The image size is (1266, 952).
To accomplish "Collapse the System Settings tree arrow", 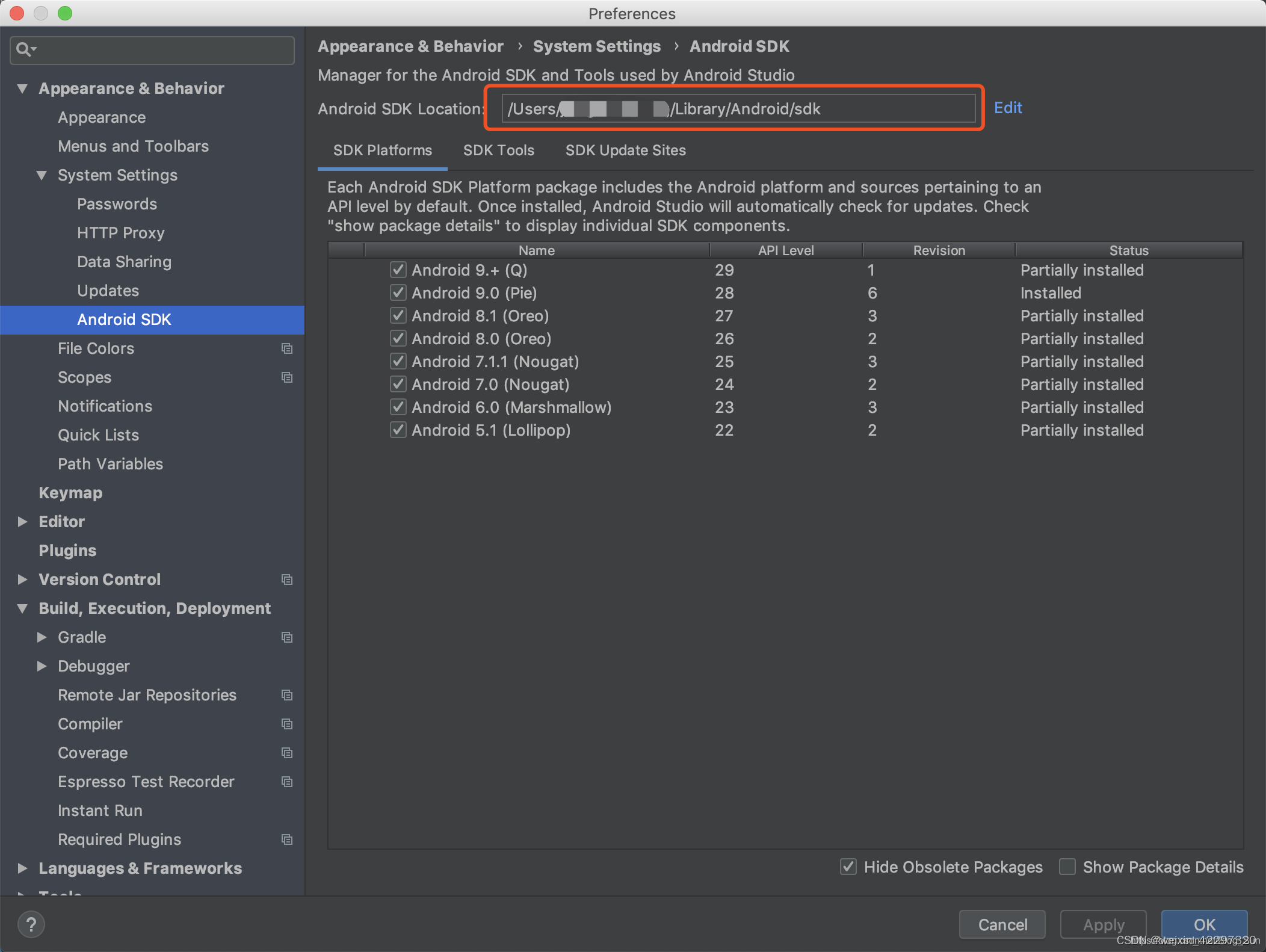I will click(42, 175).
